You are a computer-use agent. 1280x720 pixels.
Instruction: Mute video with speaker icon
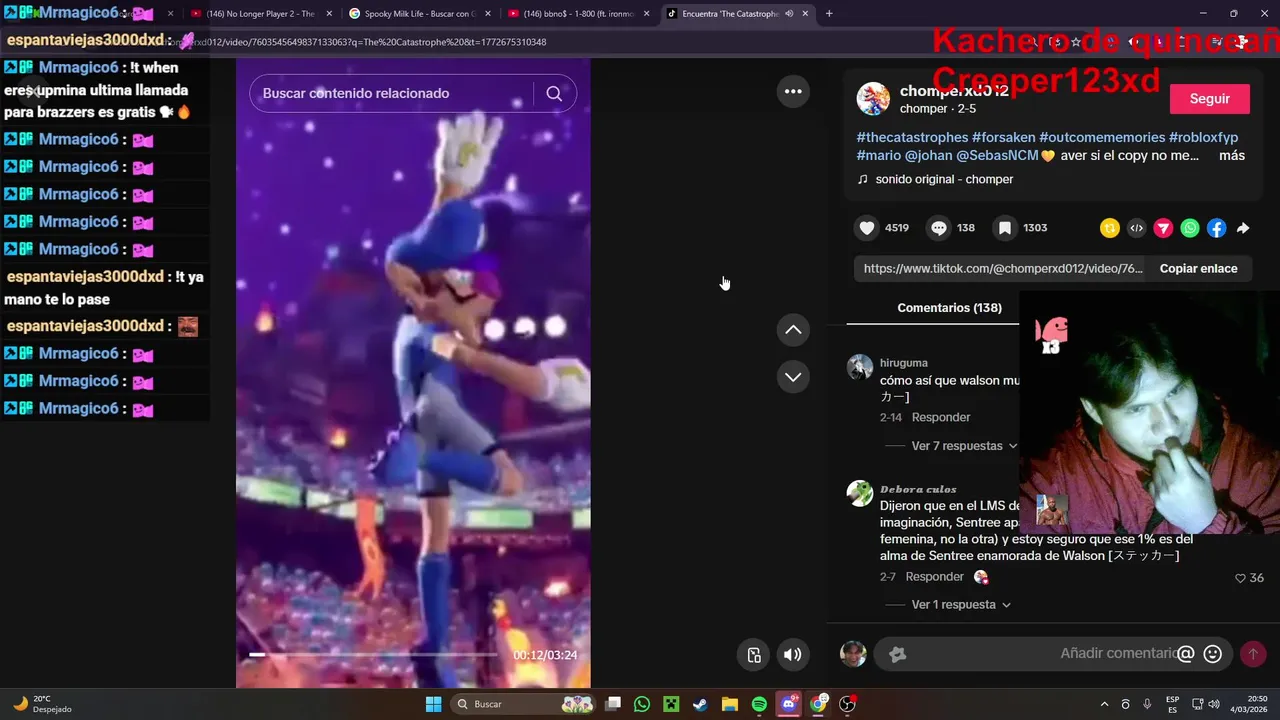tap(792, 655)
